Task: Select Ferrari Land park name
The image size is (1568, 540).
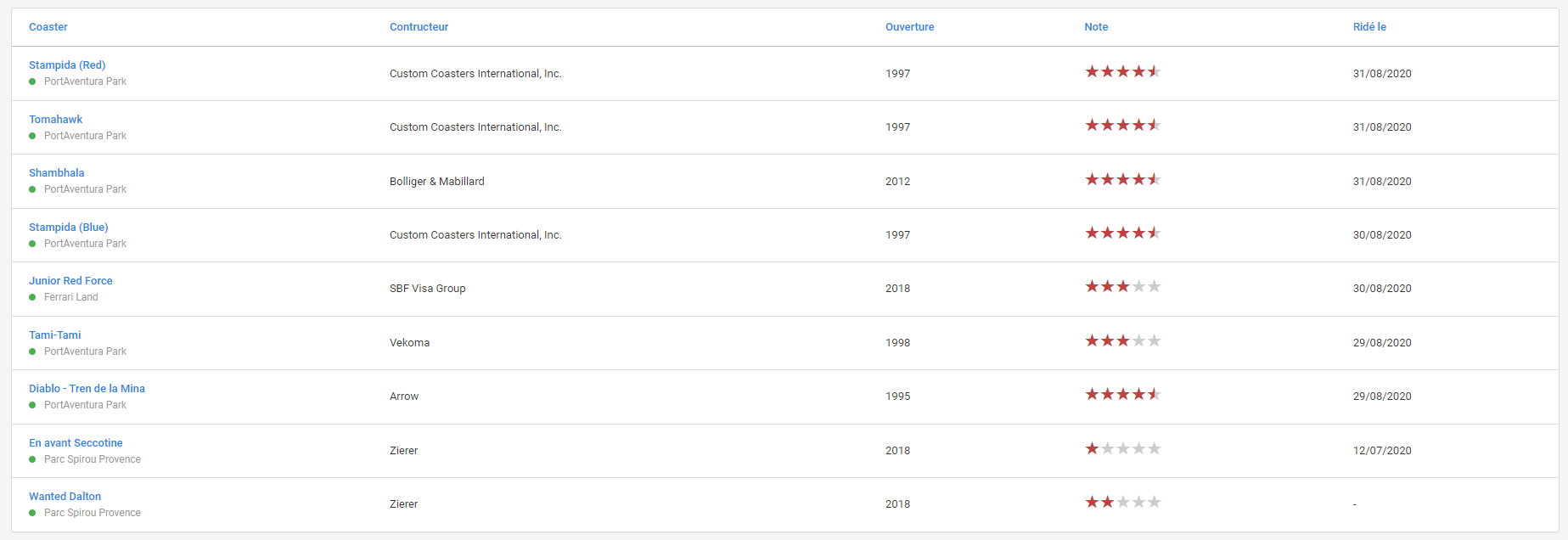Action: pos(70,297)
